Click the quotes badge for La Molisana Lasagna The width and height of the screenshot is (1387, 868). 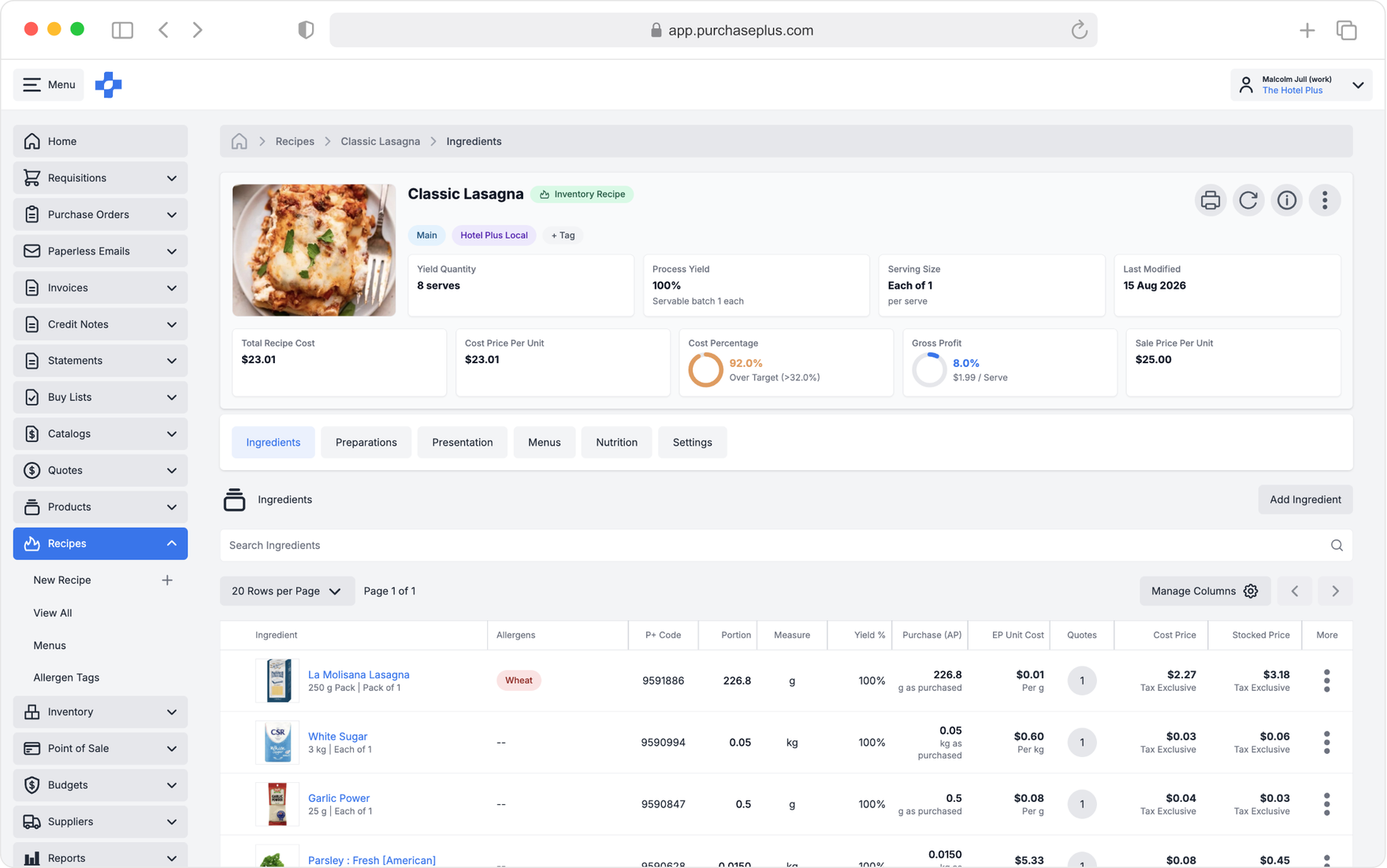[1081, 681]
